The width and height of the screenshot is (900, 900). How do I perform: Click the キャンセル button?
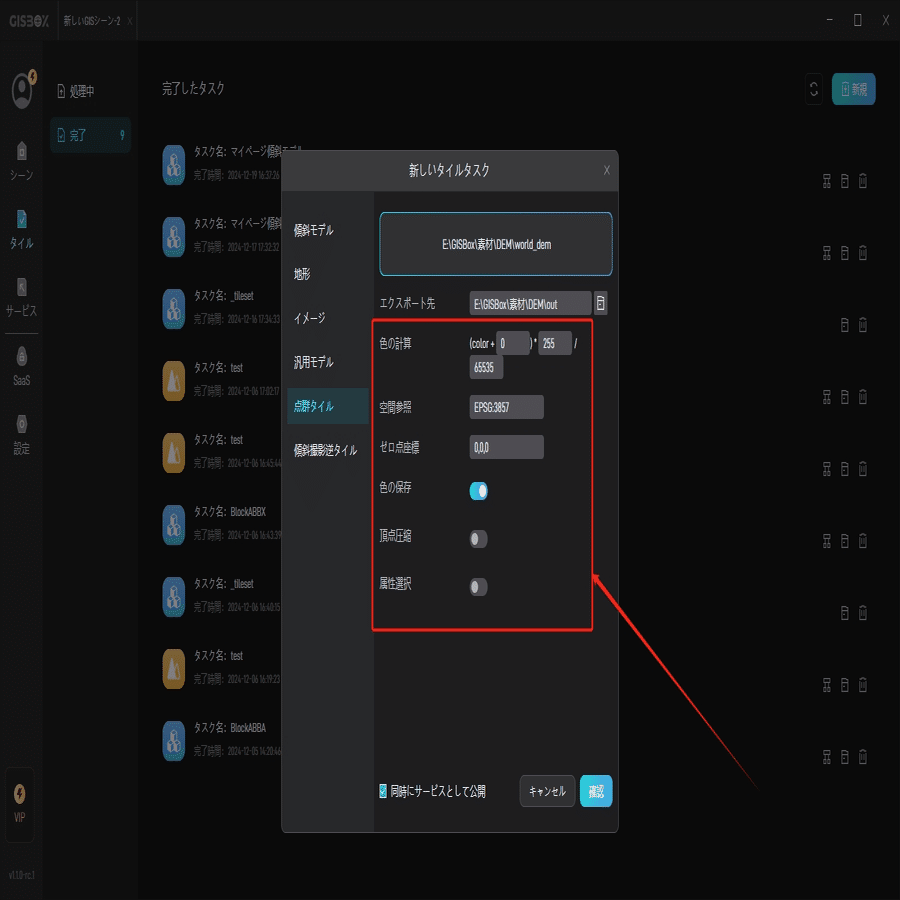click(546, 790)
